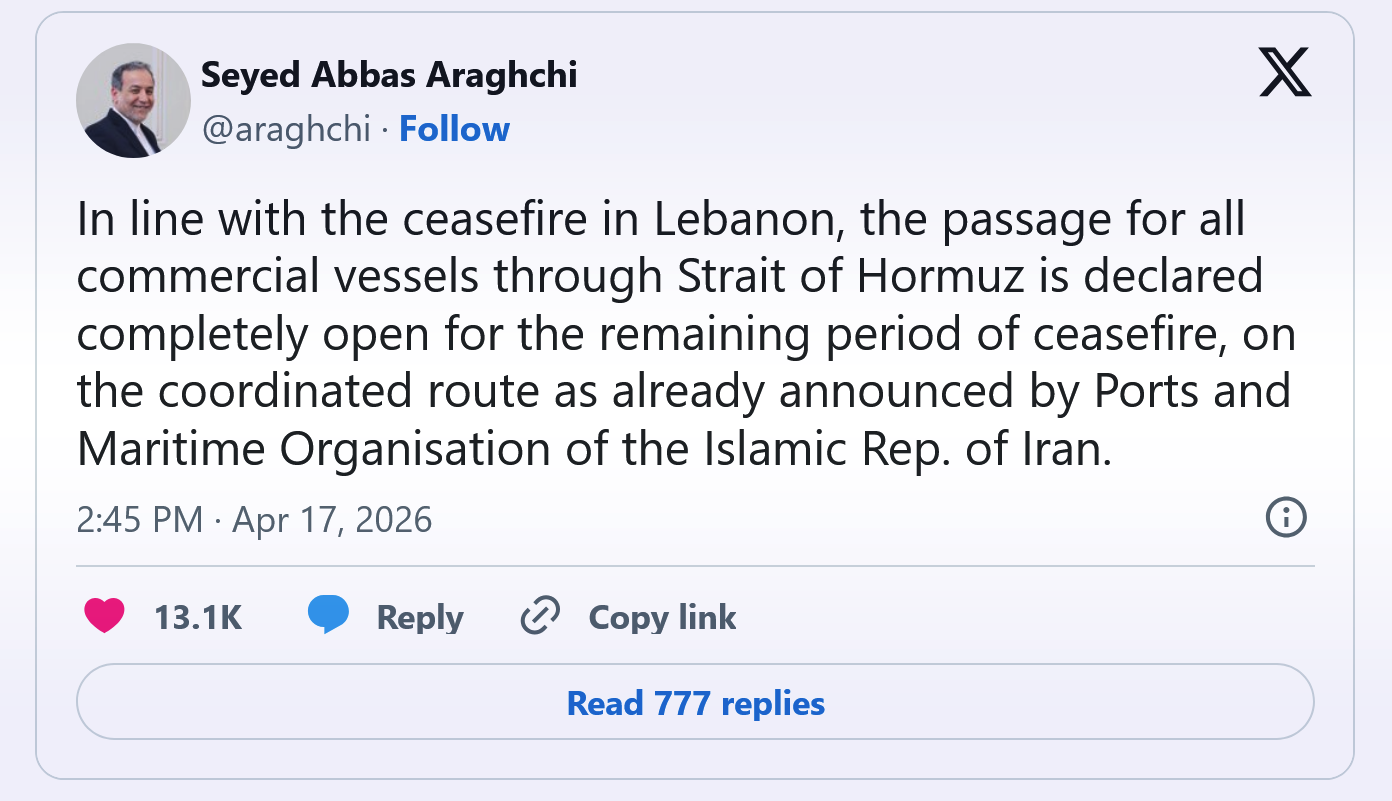Click the chain link icon to copy link

point(540,616)
